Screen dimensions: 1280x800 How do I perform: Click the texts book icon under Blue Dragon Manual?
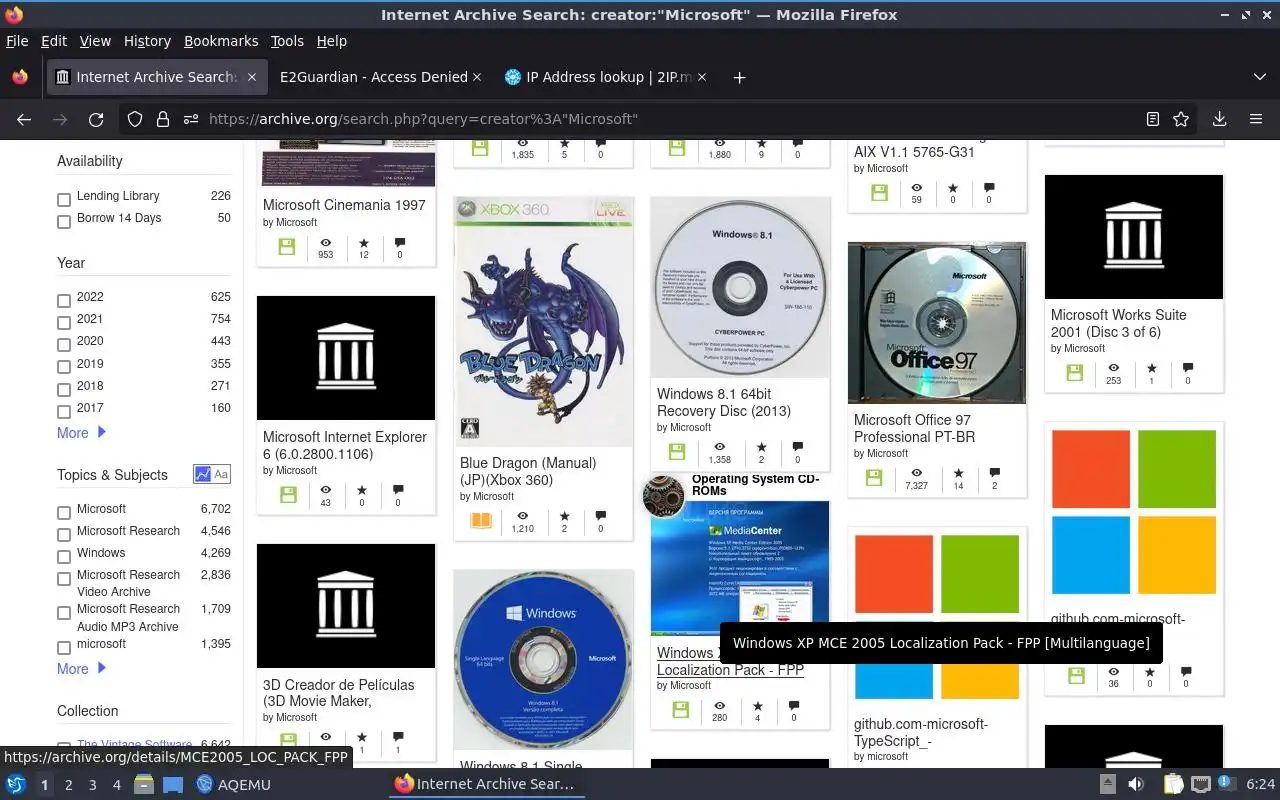coord(481,521)
